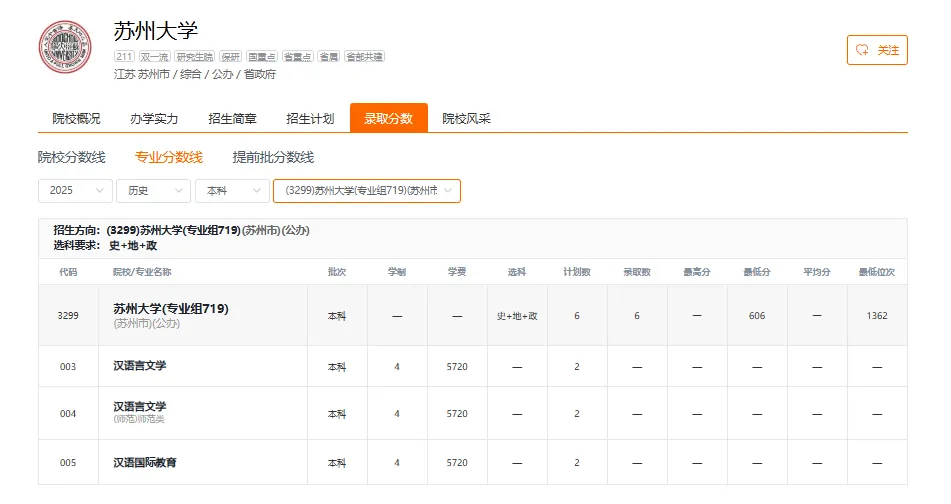Viewport: 951px width, 504px height.
Task: Switch to 提前批分数线 sub-tab
Action: click(273, 157)
